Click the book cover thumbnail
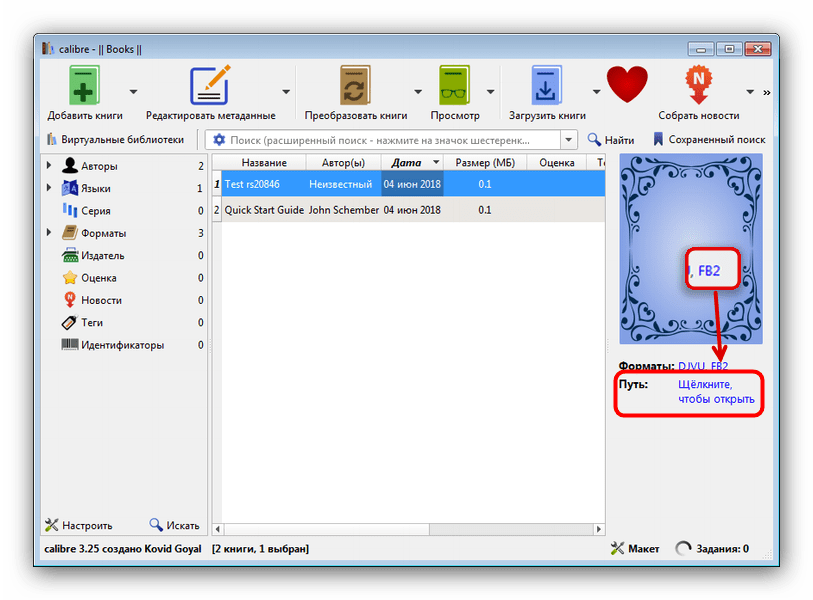The height and width of the screenshot is (600, 813). (691, 249)
